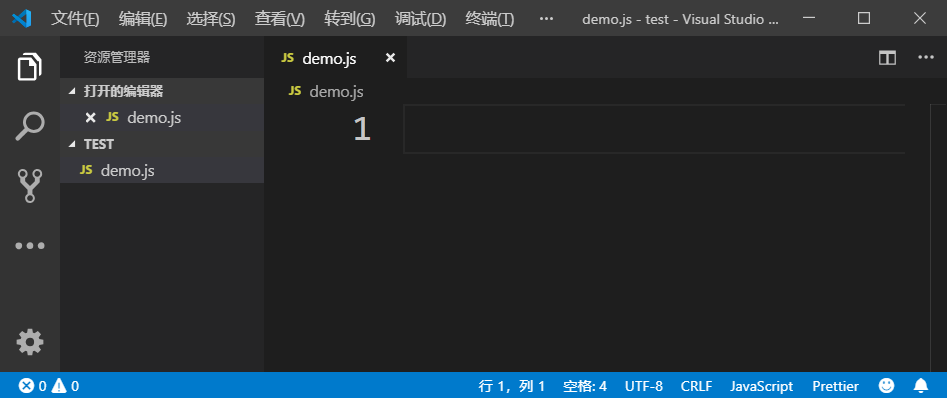Click the errors count in status bar
Screen dimensions: 947x398
click(33, 385)
